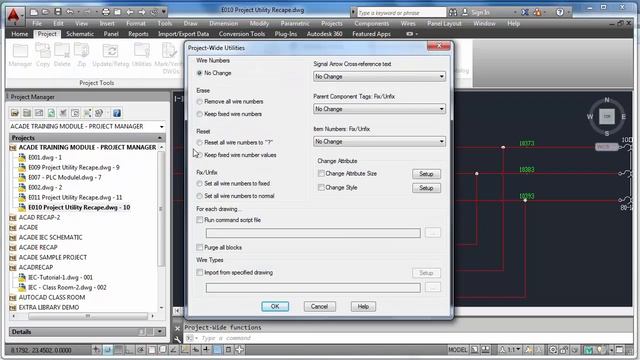Click the help question-mark icon in title bar

[560, 12]
